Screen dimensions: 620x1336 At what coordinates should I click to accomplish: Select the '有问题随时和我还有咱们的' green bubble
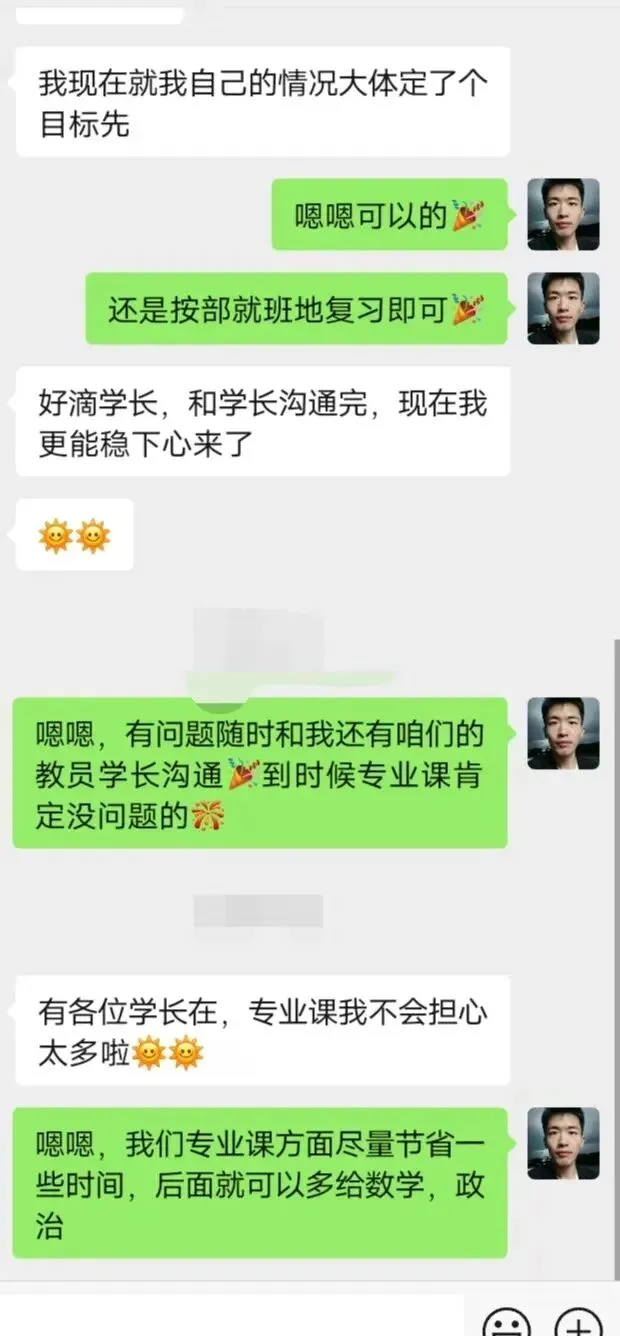260,773
